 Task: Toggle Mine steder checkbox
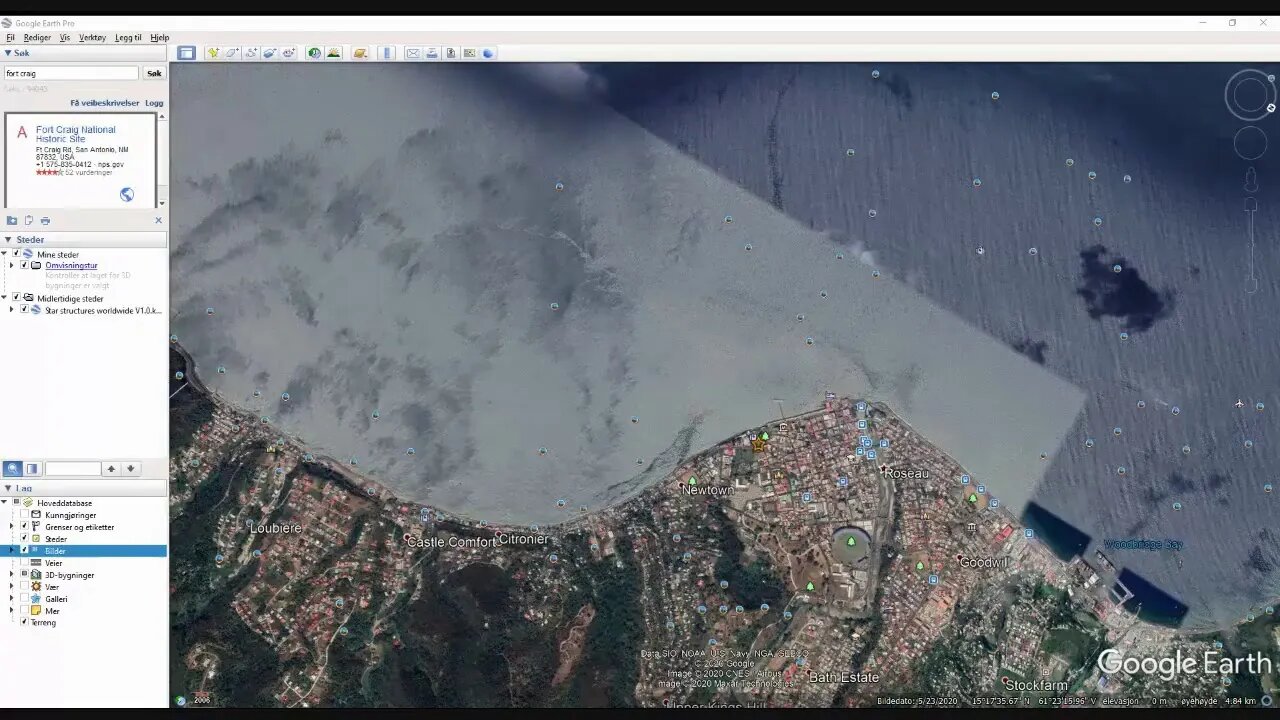[16, 254]
